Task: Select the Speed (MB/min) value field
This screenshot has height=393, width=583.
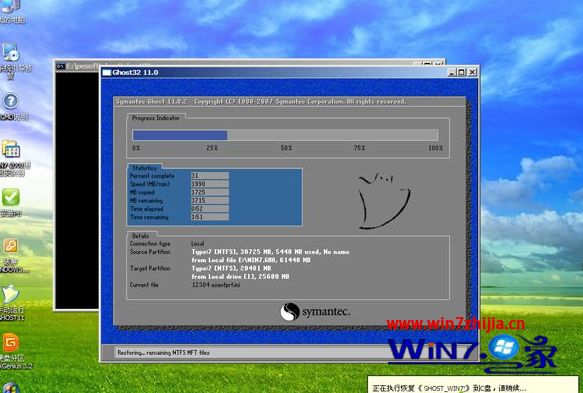Action: pyautogui.click(x=210, y=184)
